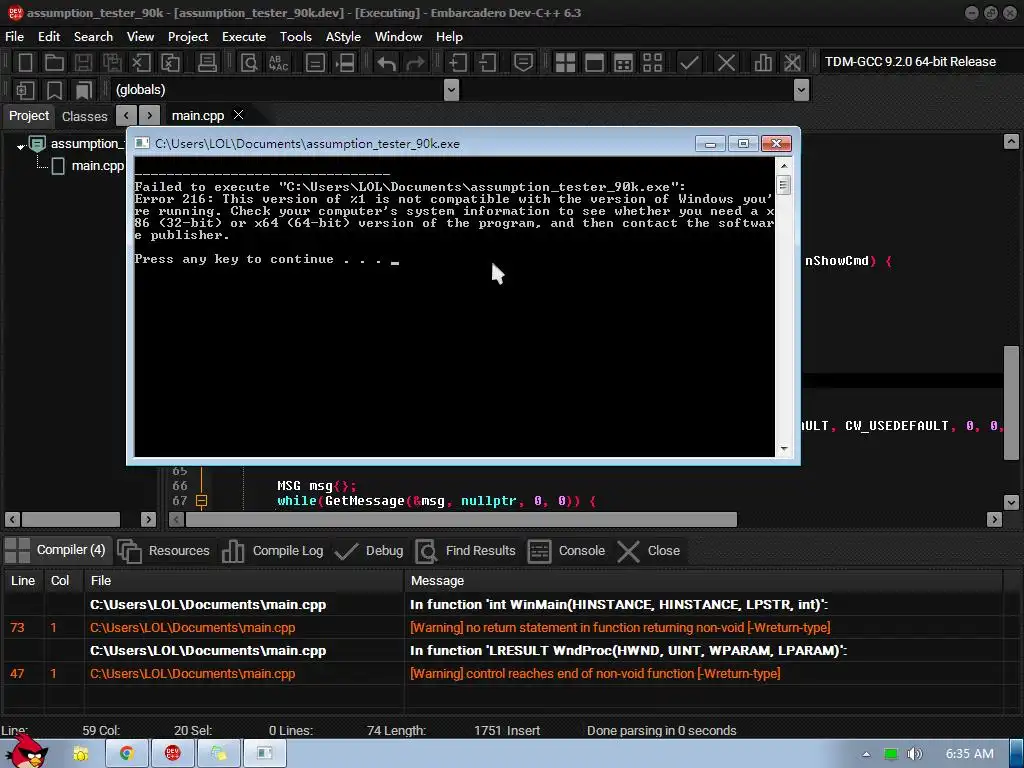The image size is (1024, 768).
Task: Click the project panel scroll-right arrow
Action: point(148,519)
